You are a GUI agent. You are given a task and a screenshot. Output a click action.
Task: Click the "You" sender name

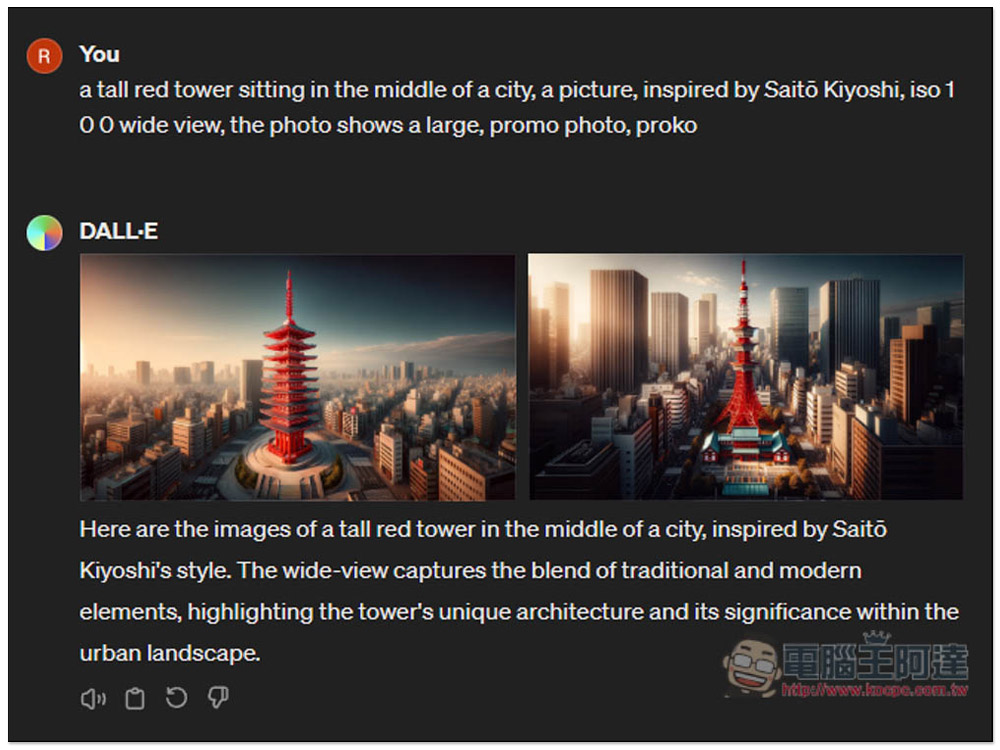(99, 54)
